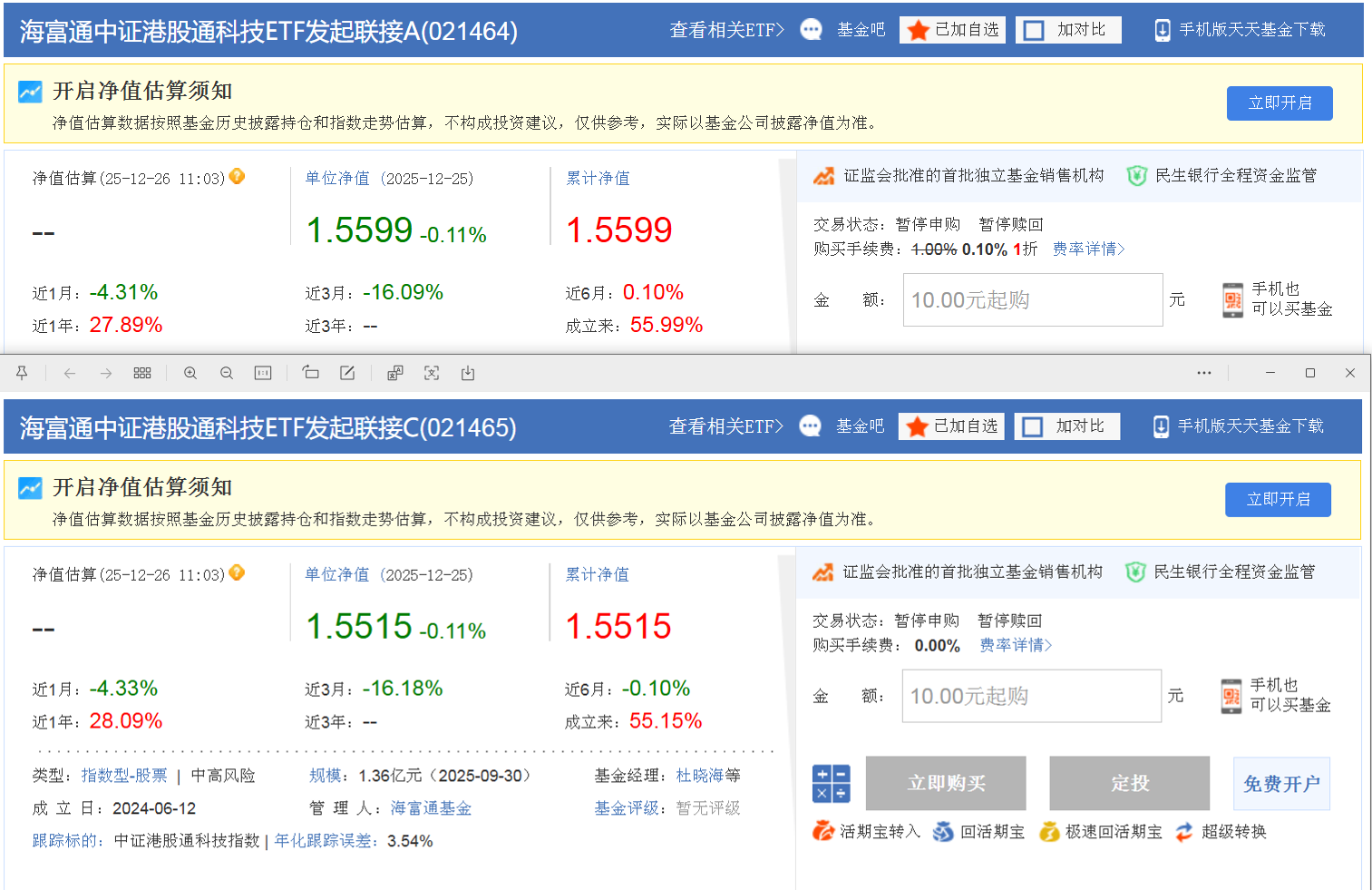Screen dimensions: 1372x890
Task: Click the 金额 input box in fund C panel
Action: pyautogui.click(x=1032, y=696)
